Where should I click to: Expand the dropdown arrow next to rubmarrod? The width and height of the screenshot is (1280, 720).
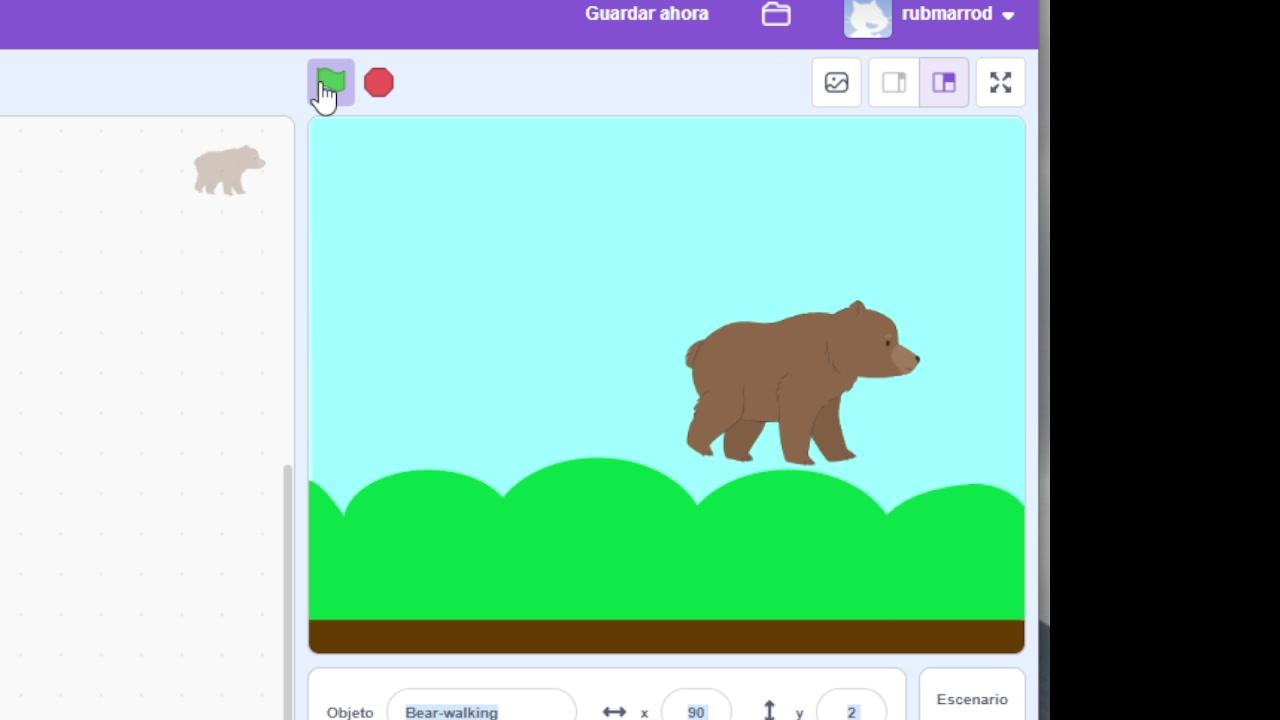pos(1008,15)
